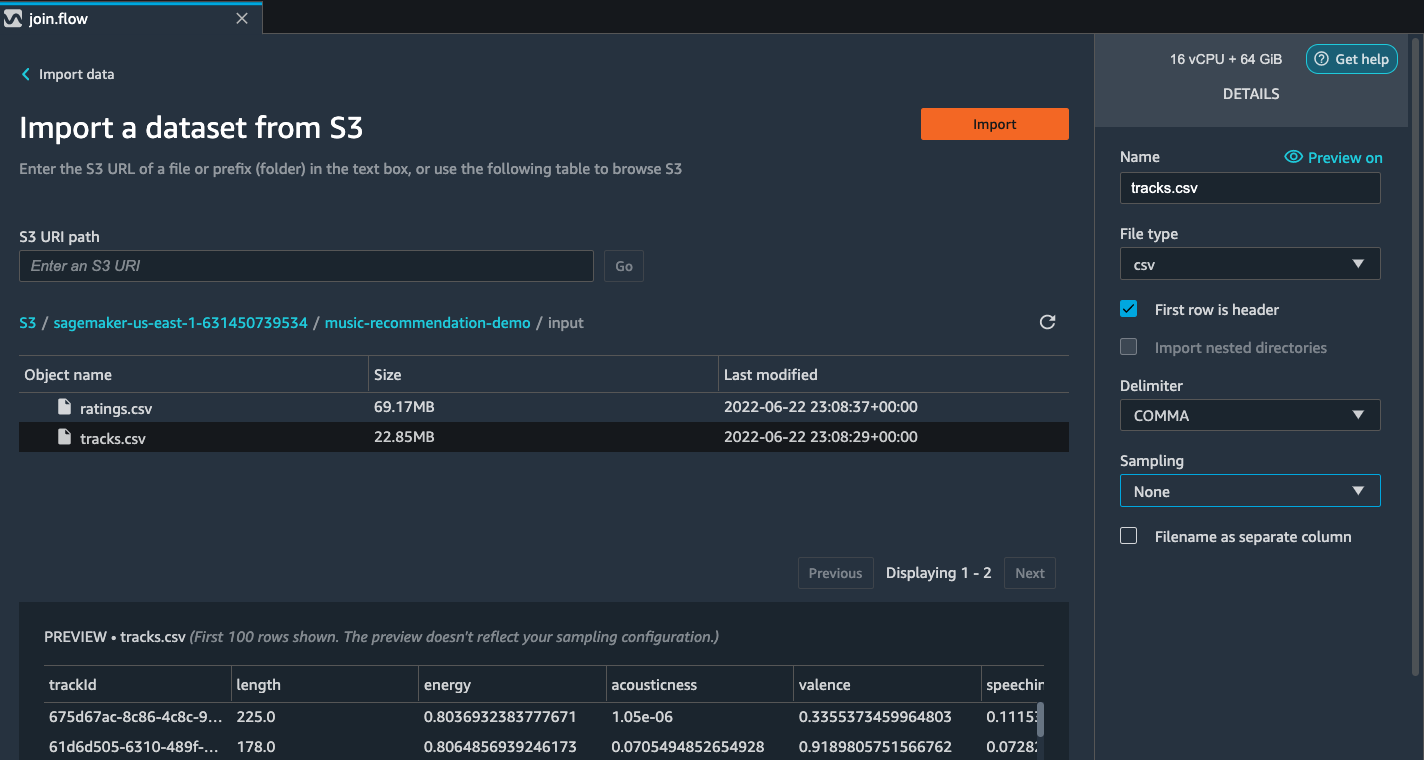Click the S3 URI path input field
This screenshot has height=760, width=1424.
point(306,266)
